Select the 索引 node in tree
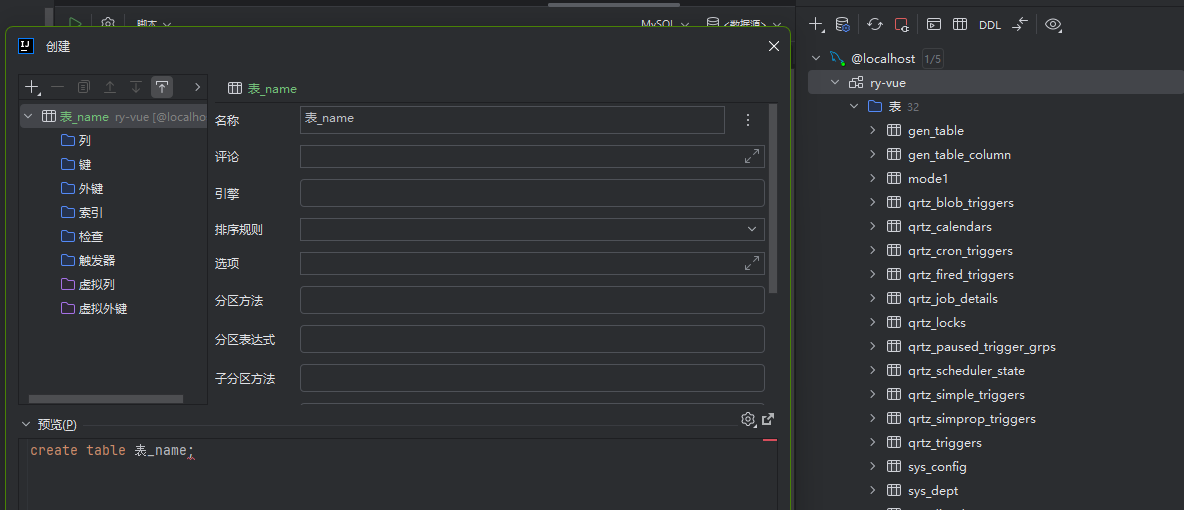Screen dimensions: 1184x510 (x=90, y=212)
